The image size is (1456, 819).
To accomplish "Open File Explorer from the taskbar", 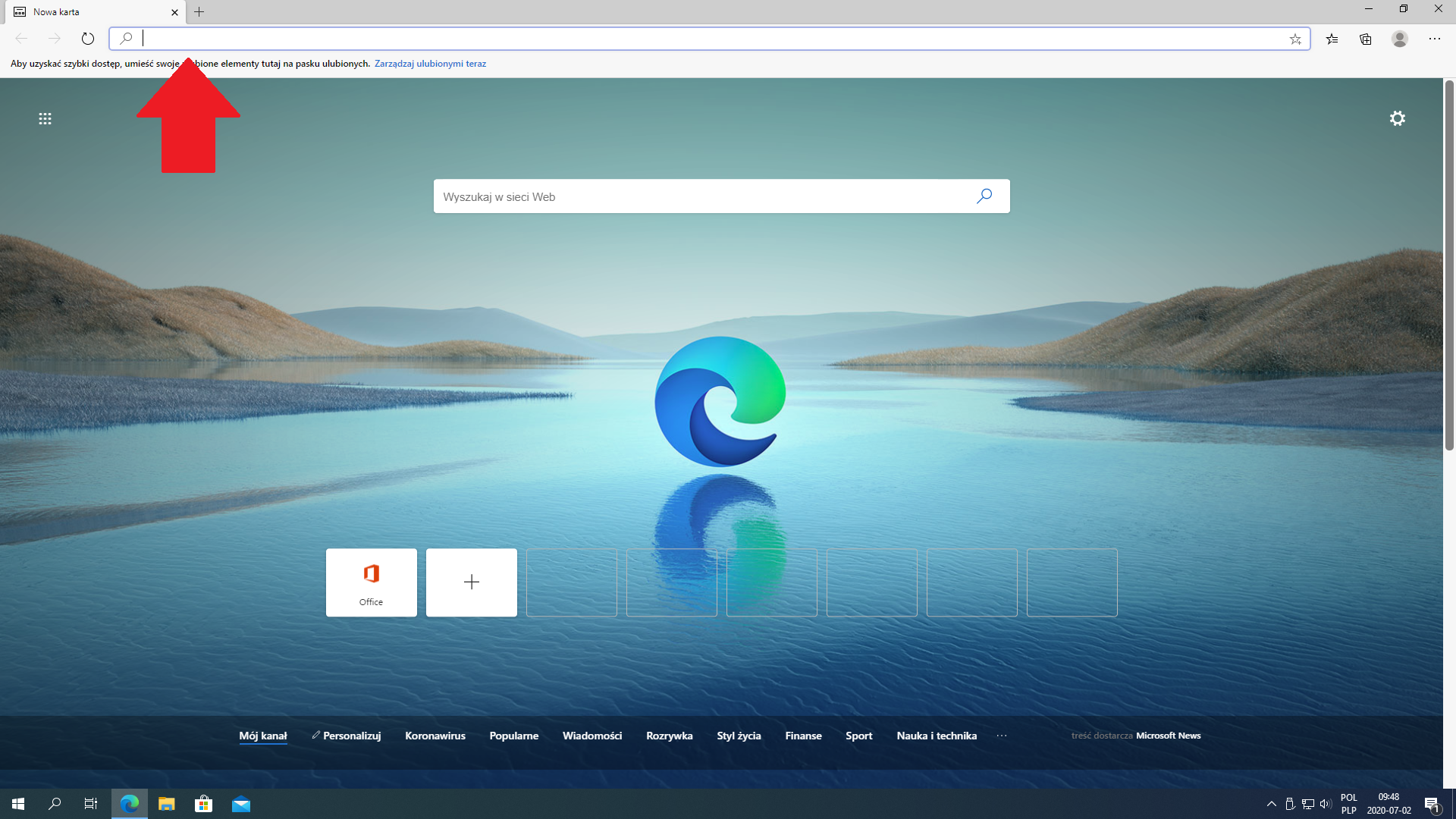I will tap(167, 804).
